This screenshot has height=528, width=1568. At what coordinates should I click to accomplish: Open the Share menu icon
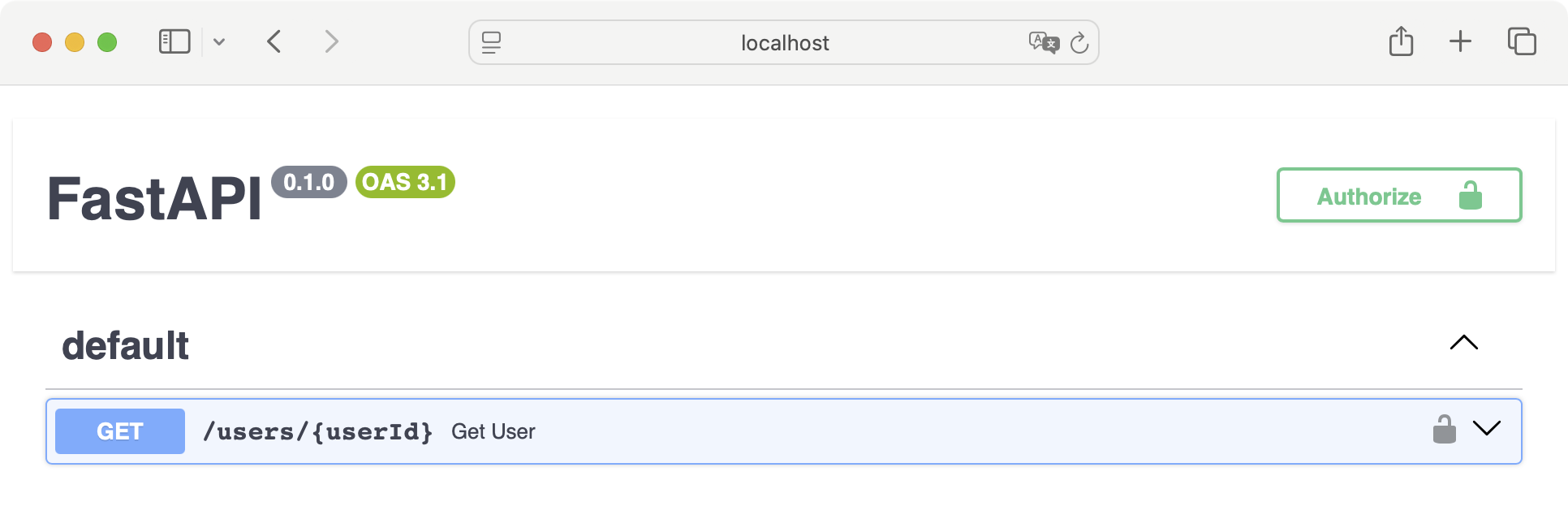pos(1401,41)
